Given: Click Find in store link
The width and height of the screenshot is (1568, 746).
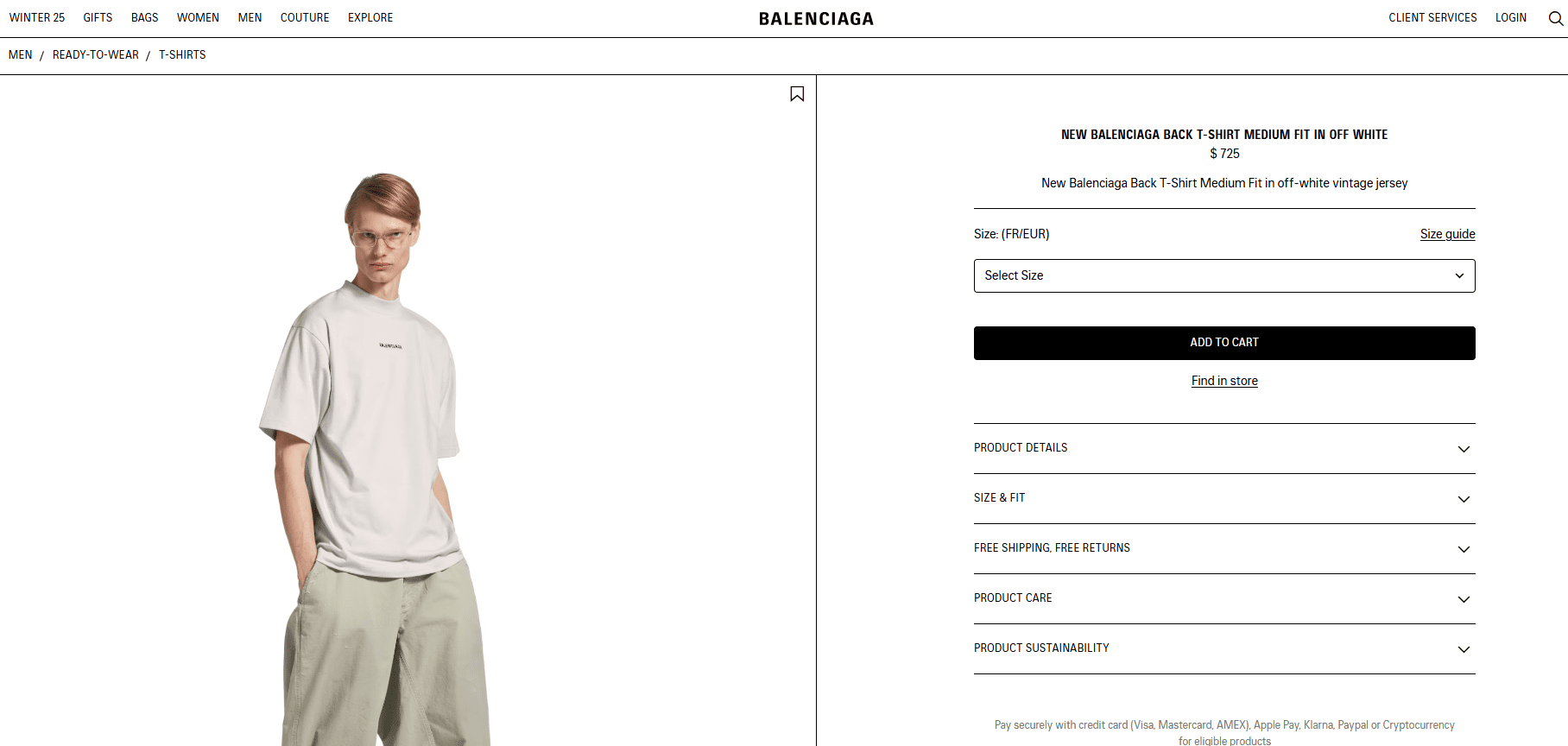Looking at the screenshot, I should (1224, 381).
